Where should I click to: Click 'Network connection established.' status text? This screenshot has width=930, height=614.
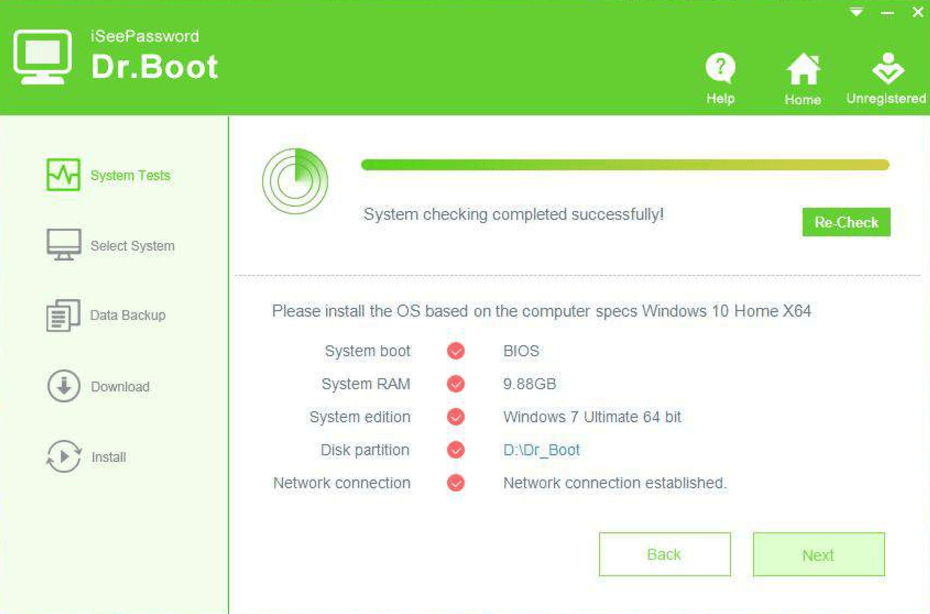(614, 483)
